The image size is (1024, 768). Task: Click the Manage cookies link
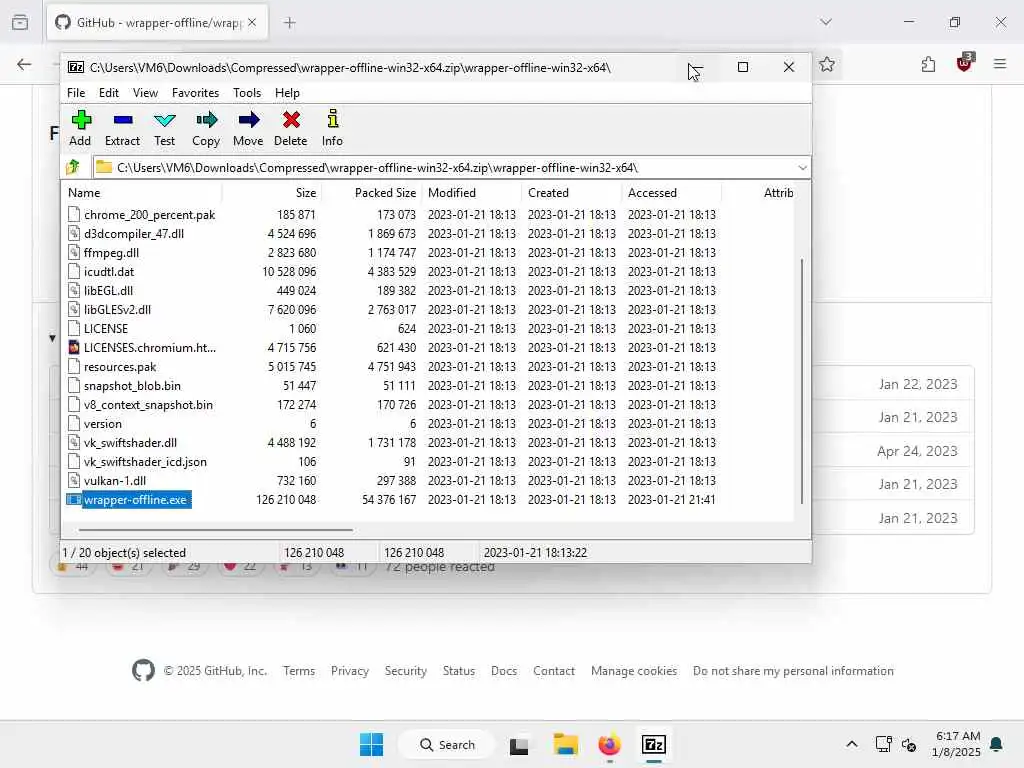click(633, 671)
